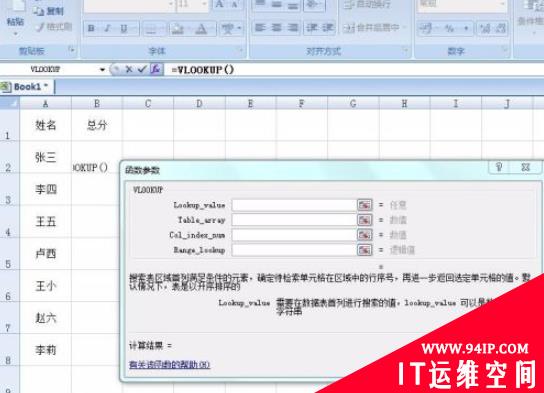The image size is (544, 393).
Task: Click Lookup_value range selector icon
Action: coord(365,205)
